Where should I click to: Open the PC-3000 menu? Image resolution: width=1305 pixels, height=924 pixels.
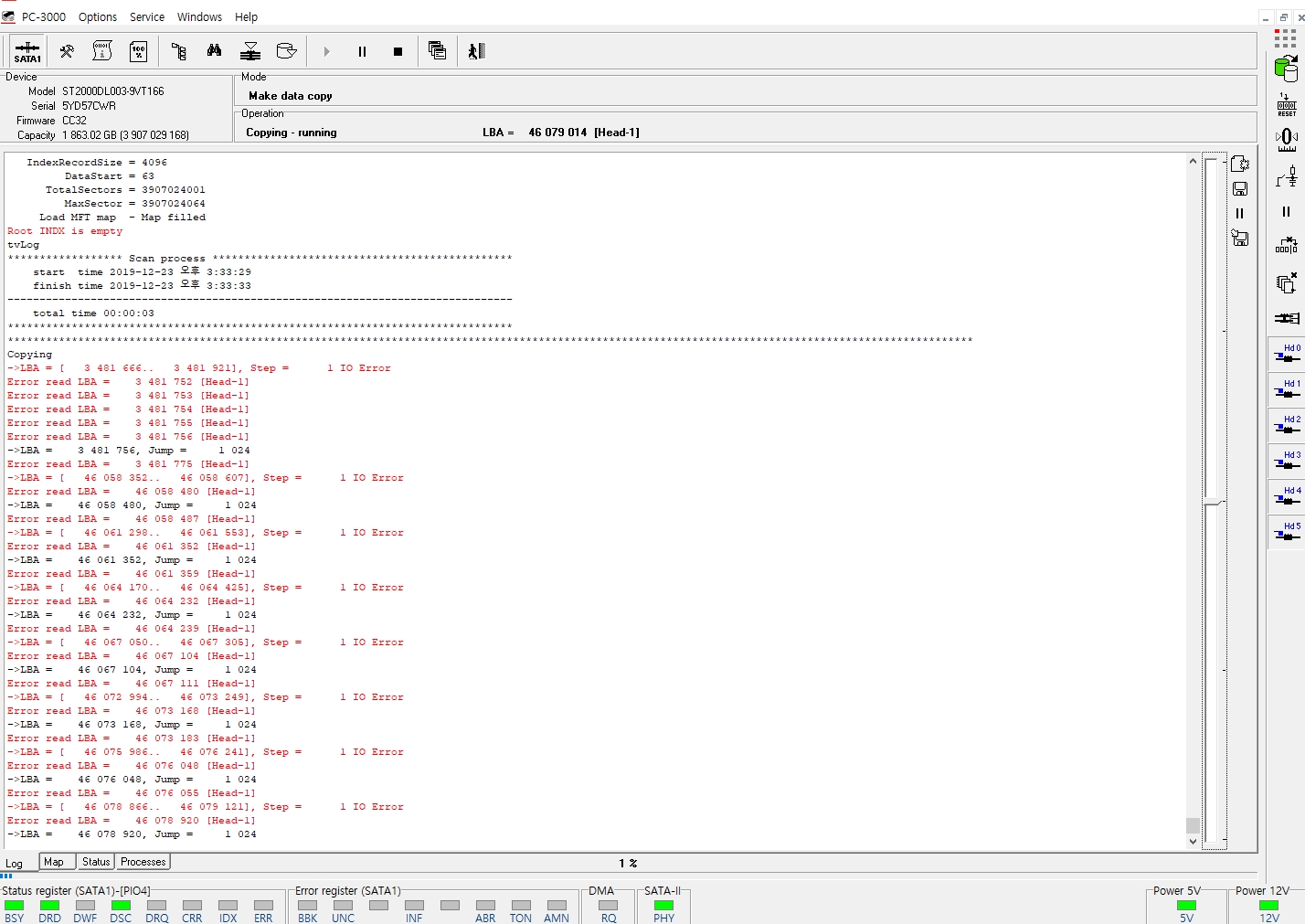(44, 16)
